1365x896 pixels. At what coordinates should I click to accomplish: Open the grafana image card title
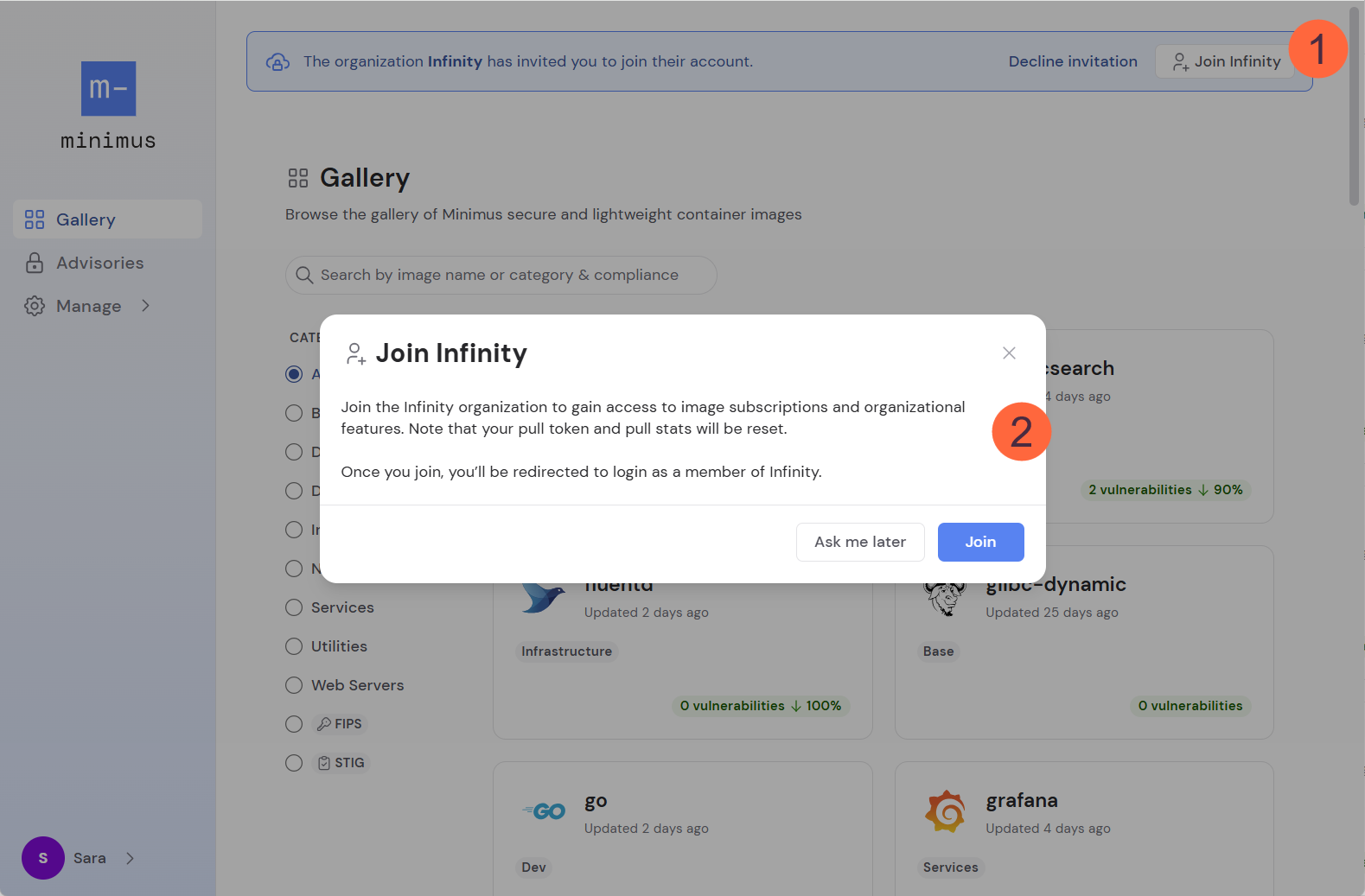click(1022, 800)
